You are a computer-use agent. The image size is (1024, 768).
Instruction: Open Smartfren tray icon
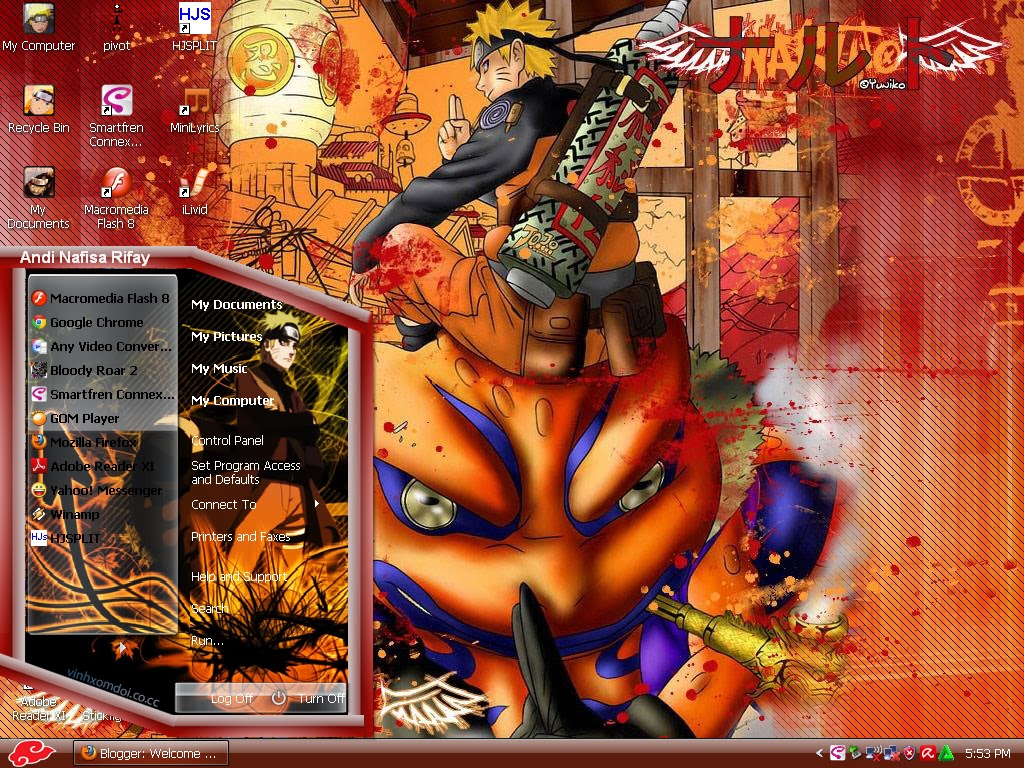837,754
